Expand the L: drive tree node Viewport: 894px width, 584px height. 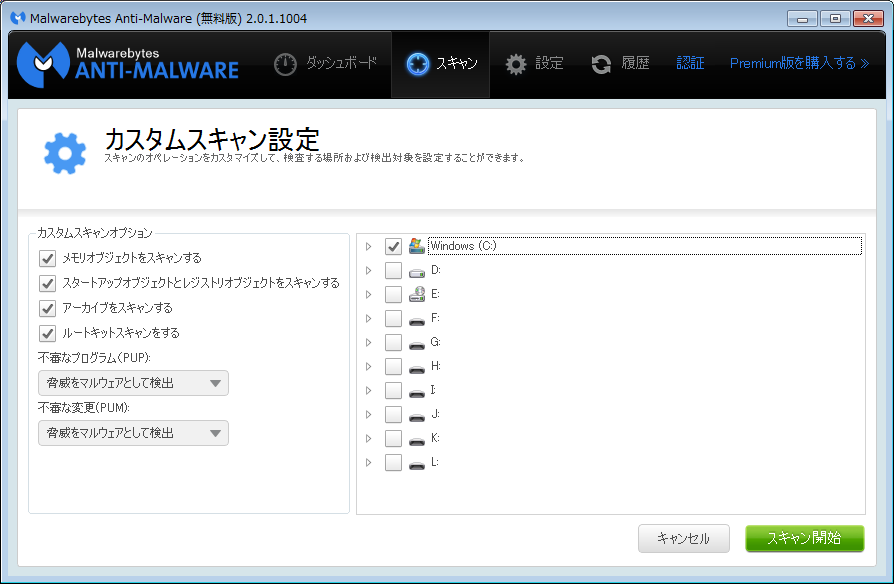coord(369,462)
